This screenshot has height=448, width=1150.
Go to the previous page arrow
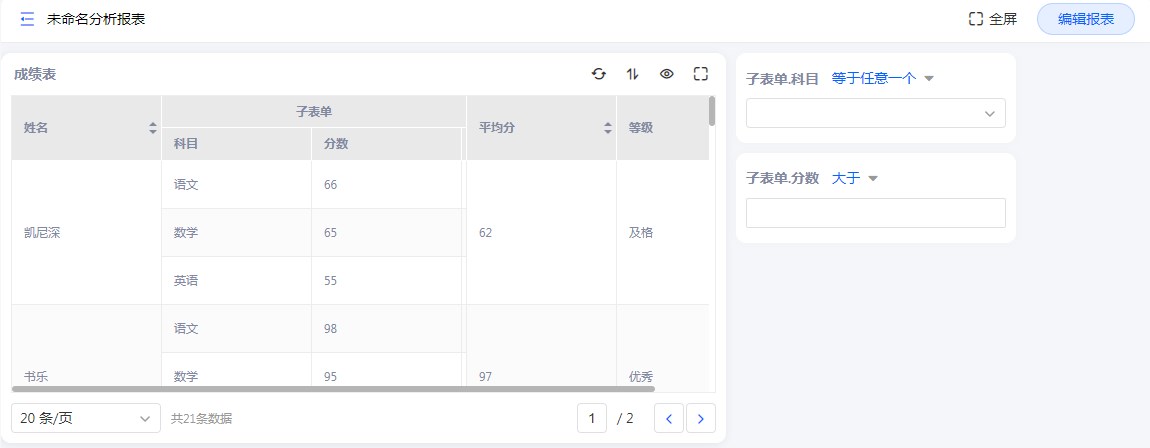668,418
